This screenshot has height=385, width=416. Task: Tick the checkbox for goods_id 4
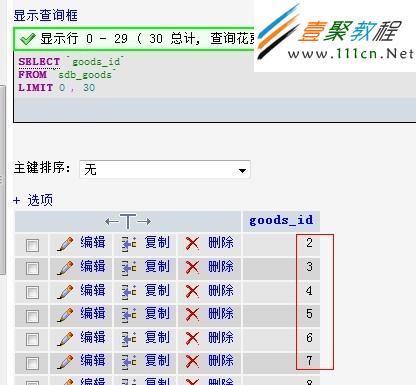click(32, 292)
